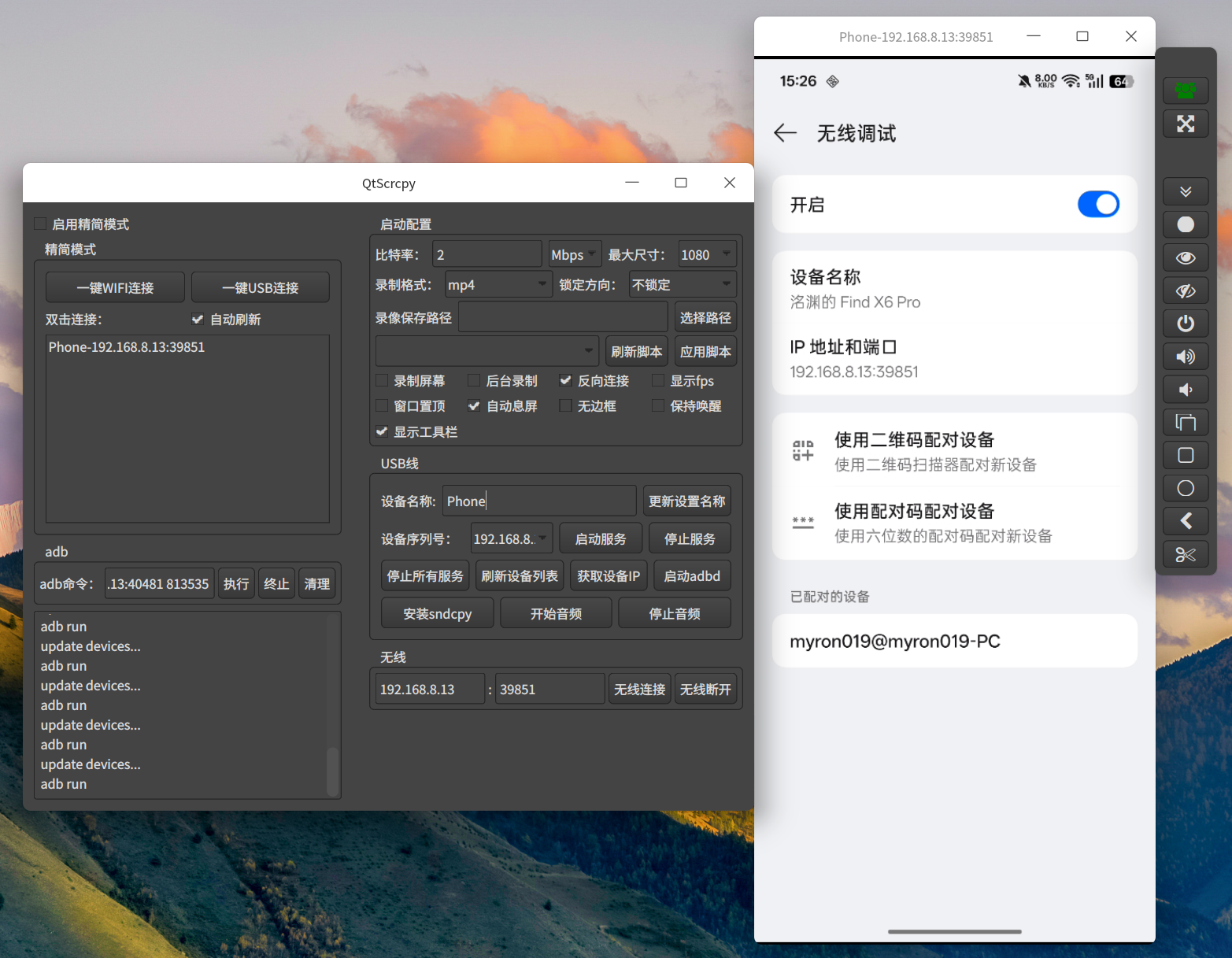The image size is (1232, 958).
Task: Click the 一键WIFI连接 button
Action: click(x=115, y=287)
